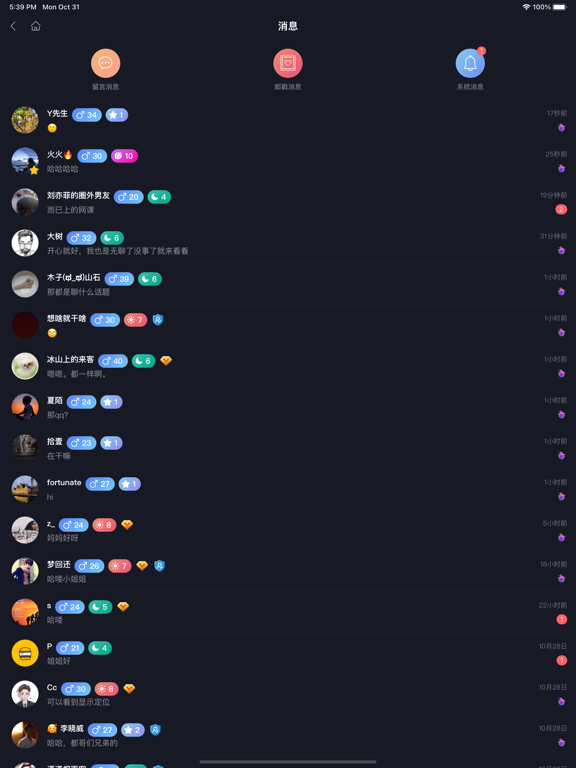Tap the shield badge beside 想啥就干啥

pos(158,320)
